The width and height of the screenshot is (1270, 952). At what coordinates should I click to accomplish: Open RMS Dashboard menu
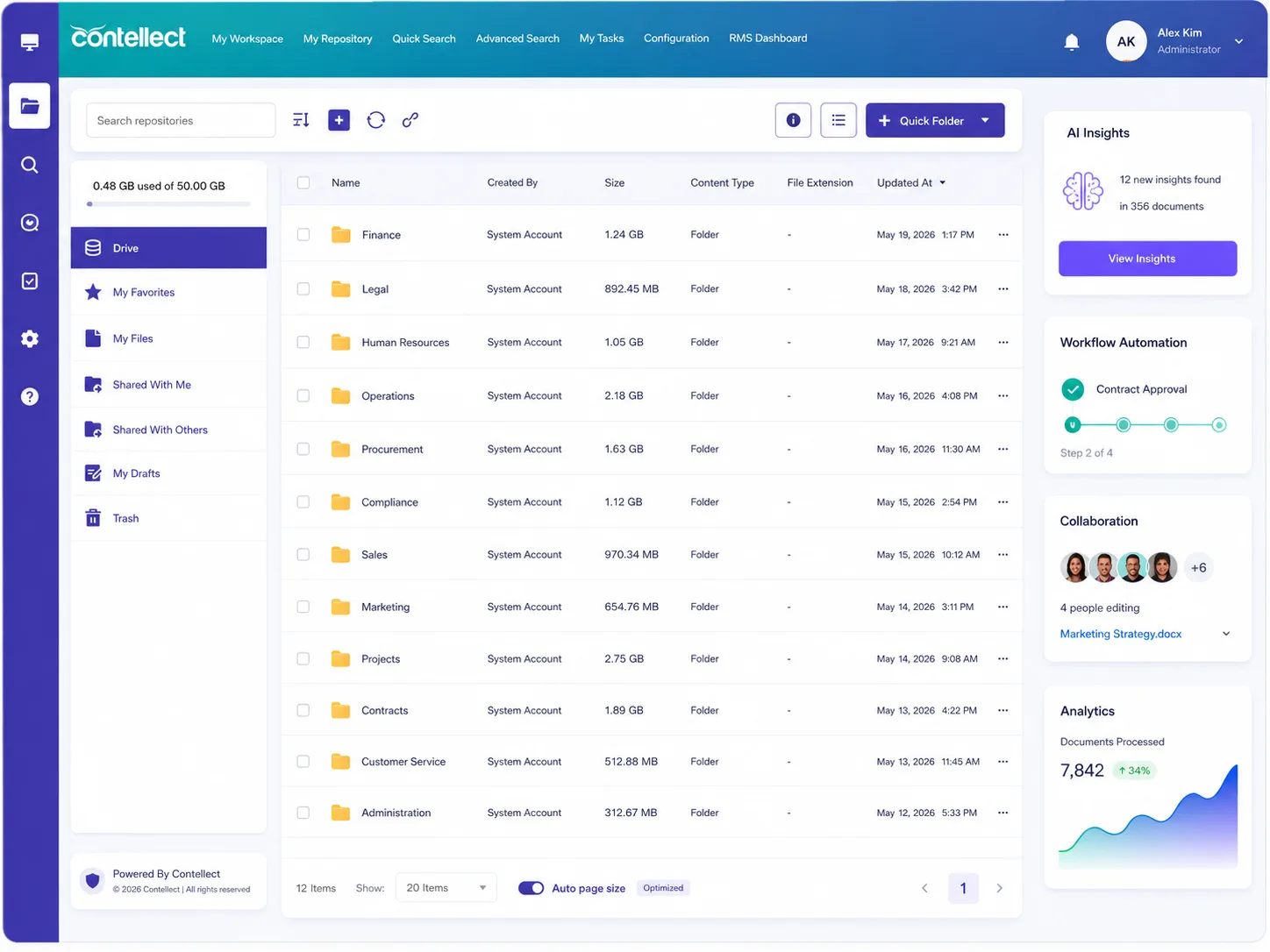(x=768, y=39)
